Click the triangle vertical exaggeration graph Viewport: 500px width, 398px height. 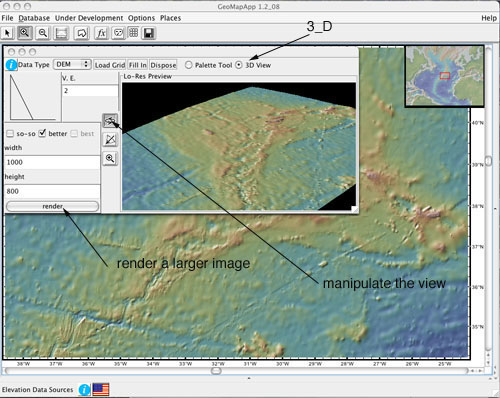pyautogui.click(x=33, y=97)
